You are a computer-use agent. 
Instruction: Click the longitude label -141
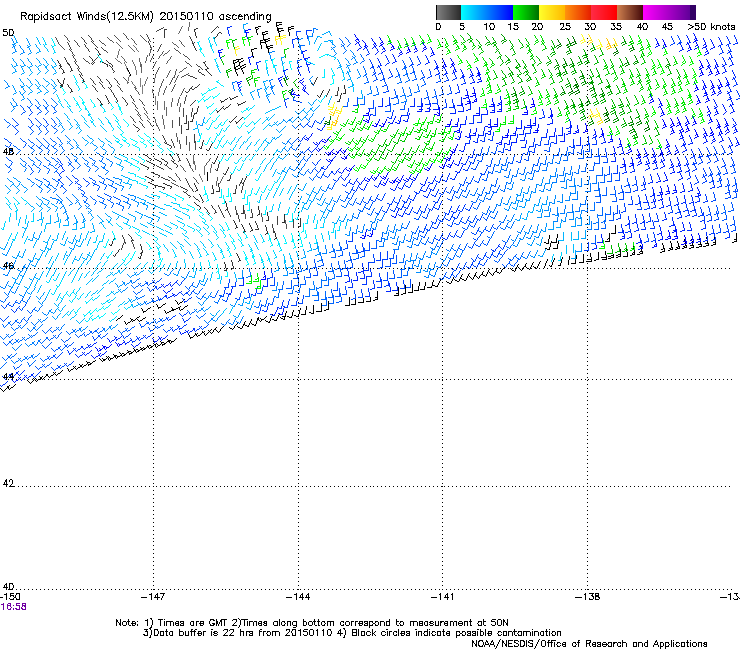pos(443,597)
